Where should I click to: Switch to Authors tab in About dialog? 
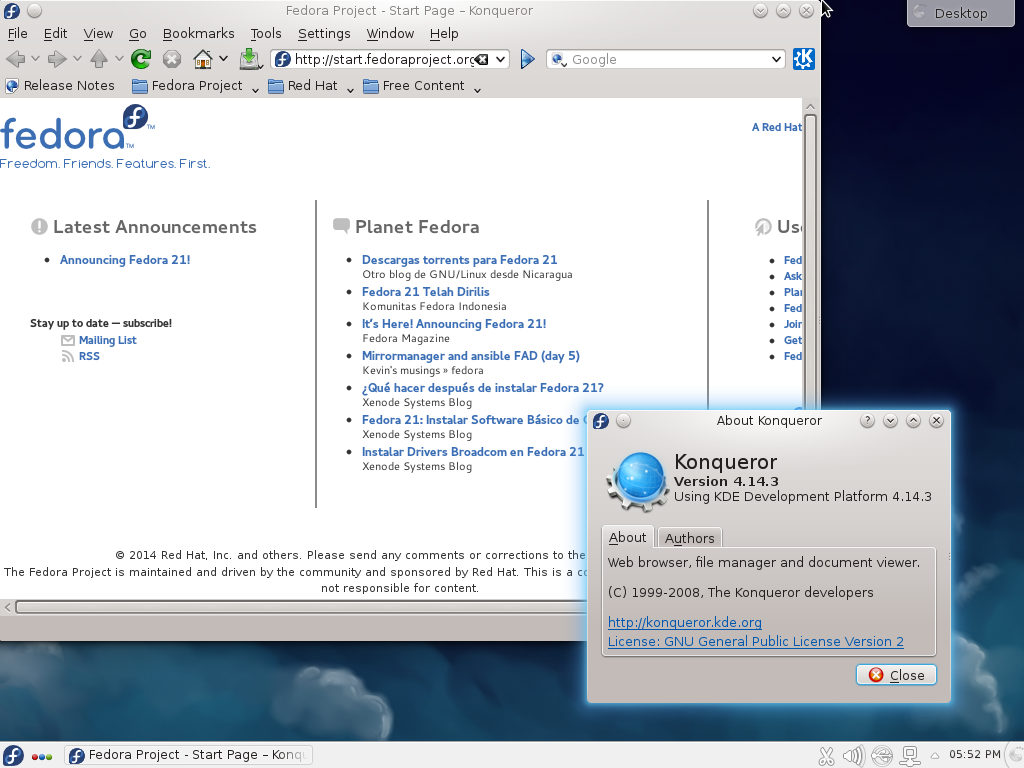[x=690, y=538]
